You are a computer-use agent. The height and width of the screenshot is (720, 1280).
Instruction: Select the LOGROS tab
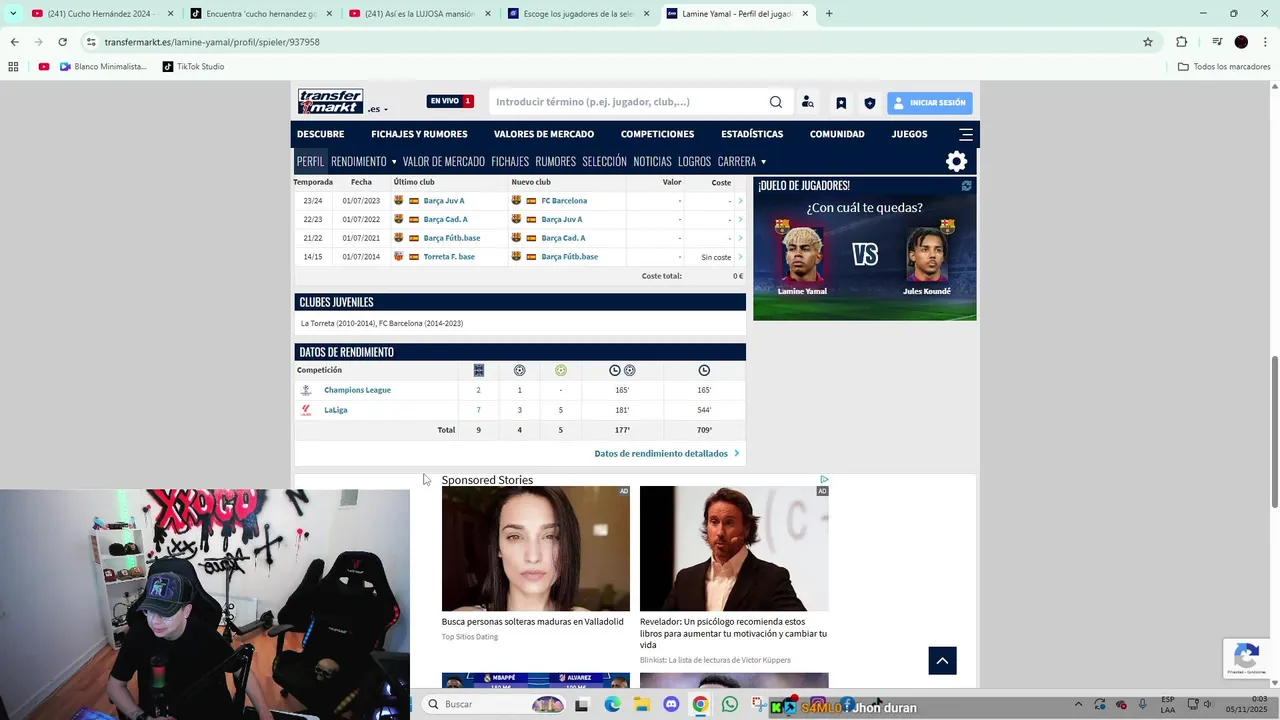click(694, 161)
